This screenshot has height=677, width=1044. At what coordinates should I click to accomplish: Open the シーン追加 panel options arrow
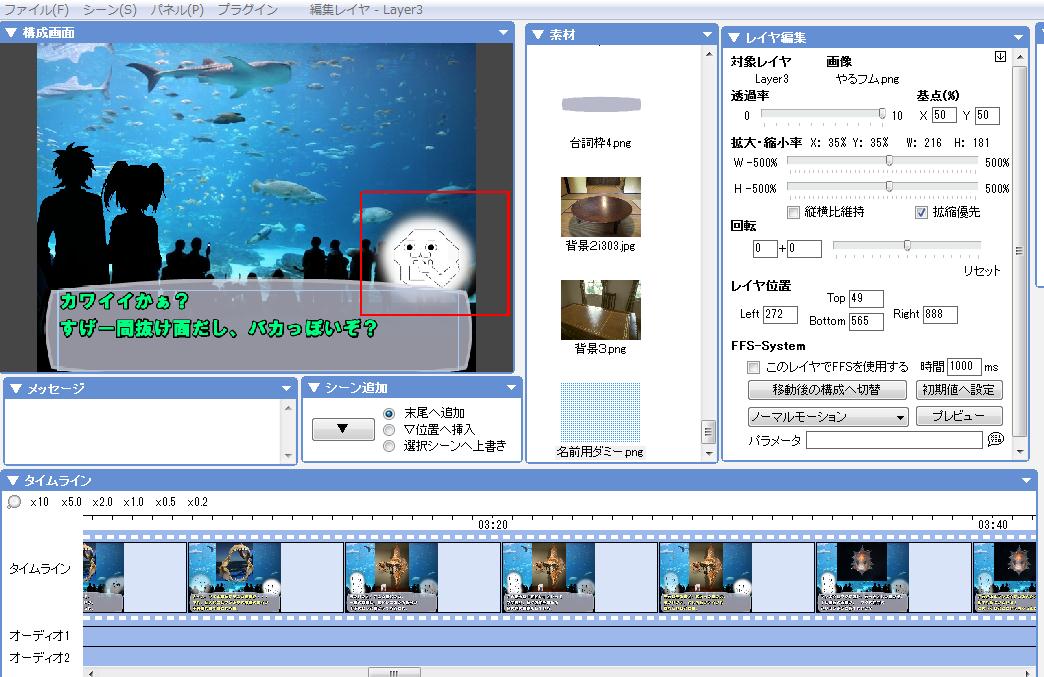coord(511,387)
